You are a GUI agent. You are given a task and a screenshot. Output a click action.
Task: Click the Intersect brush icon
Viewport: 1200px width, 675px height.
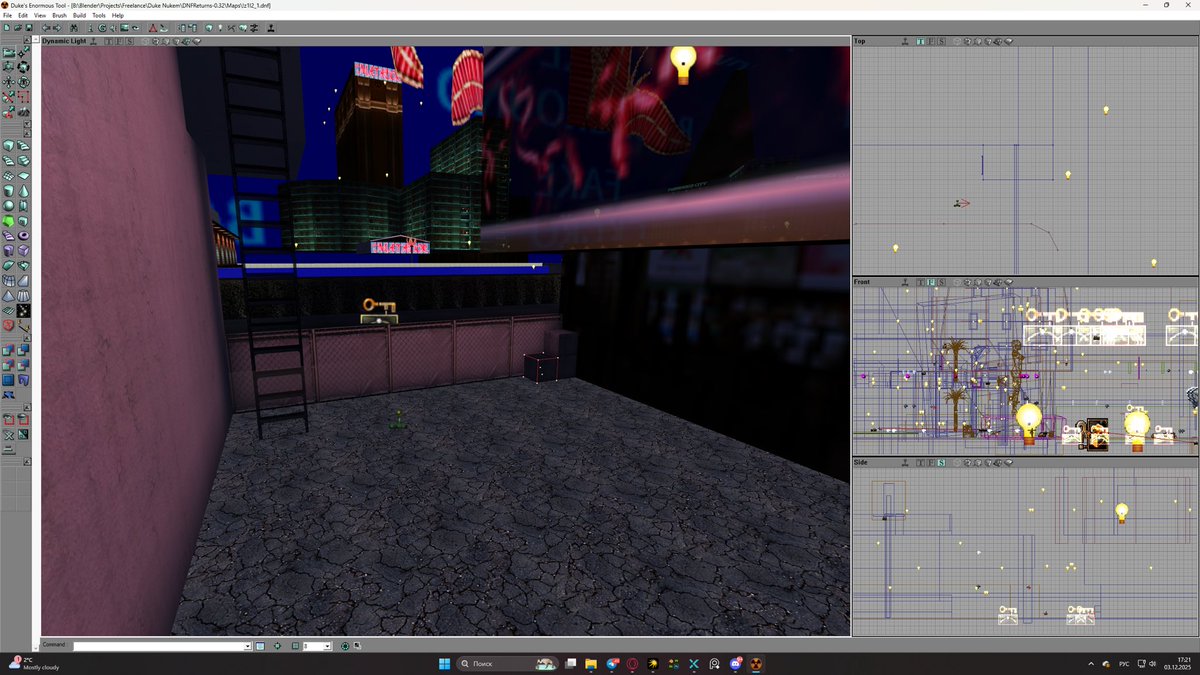[9, 365]
